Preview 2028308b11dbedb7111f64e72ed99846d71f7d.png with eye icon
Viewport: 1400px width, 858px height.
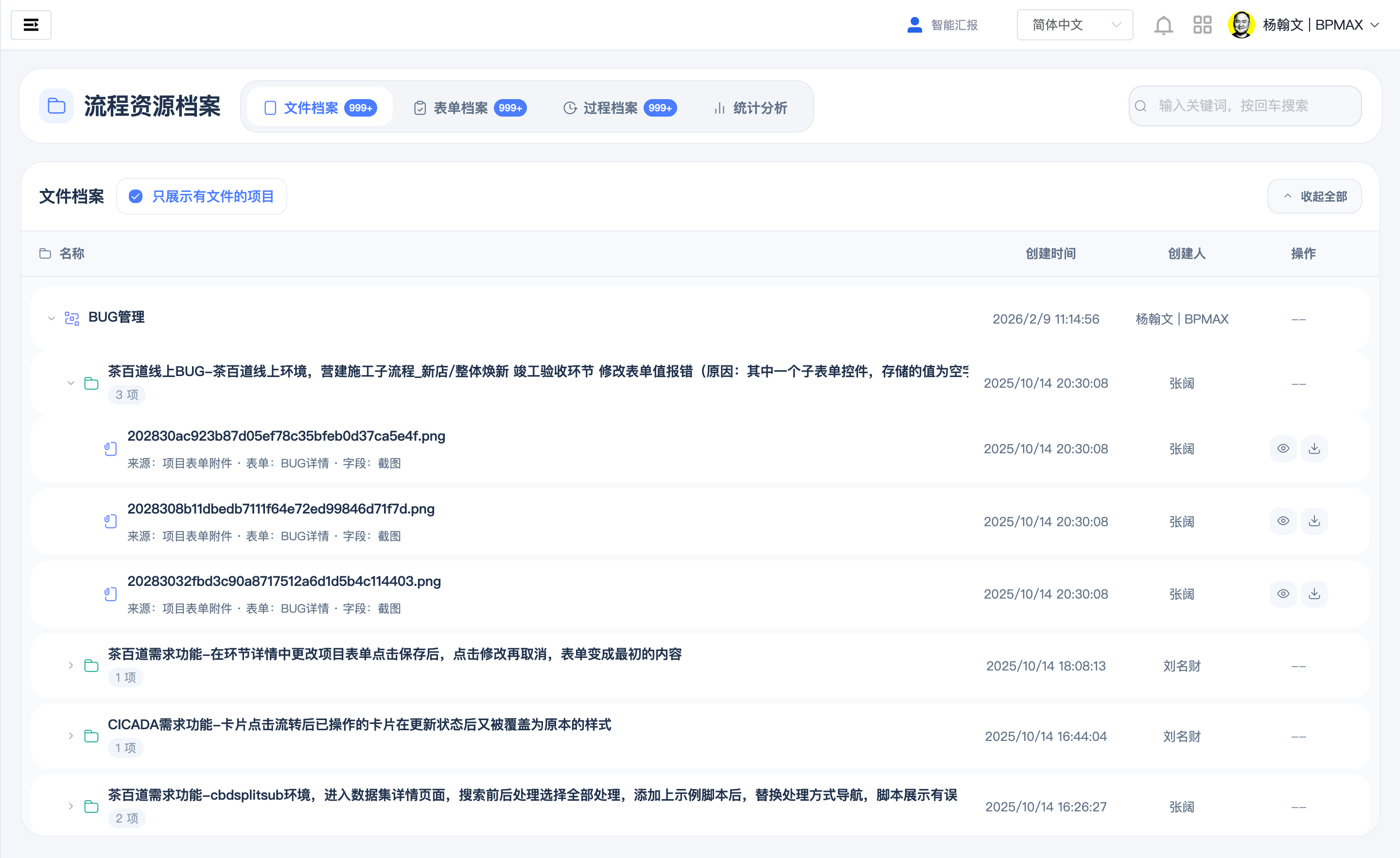pyautogui.click(x=1283, y=521)
